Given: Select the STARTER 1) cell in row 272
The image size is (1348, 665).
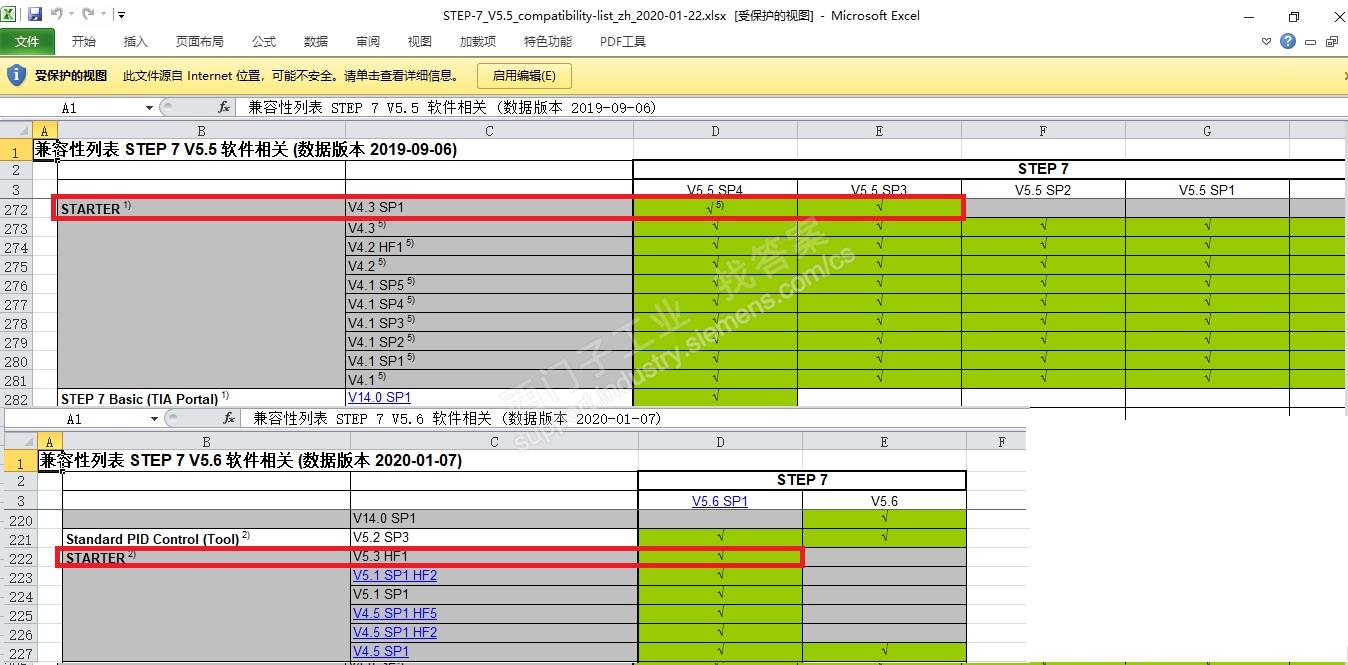Looking at the screenshot, I should click(x=201, y=208).
